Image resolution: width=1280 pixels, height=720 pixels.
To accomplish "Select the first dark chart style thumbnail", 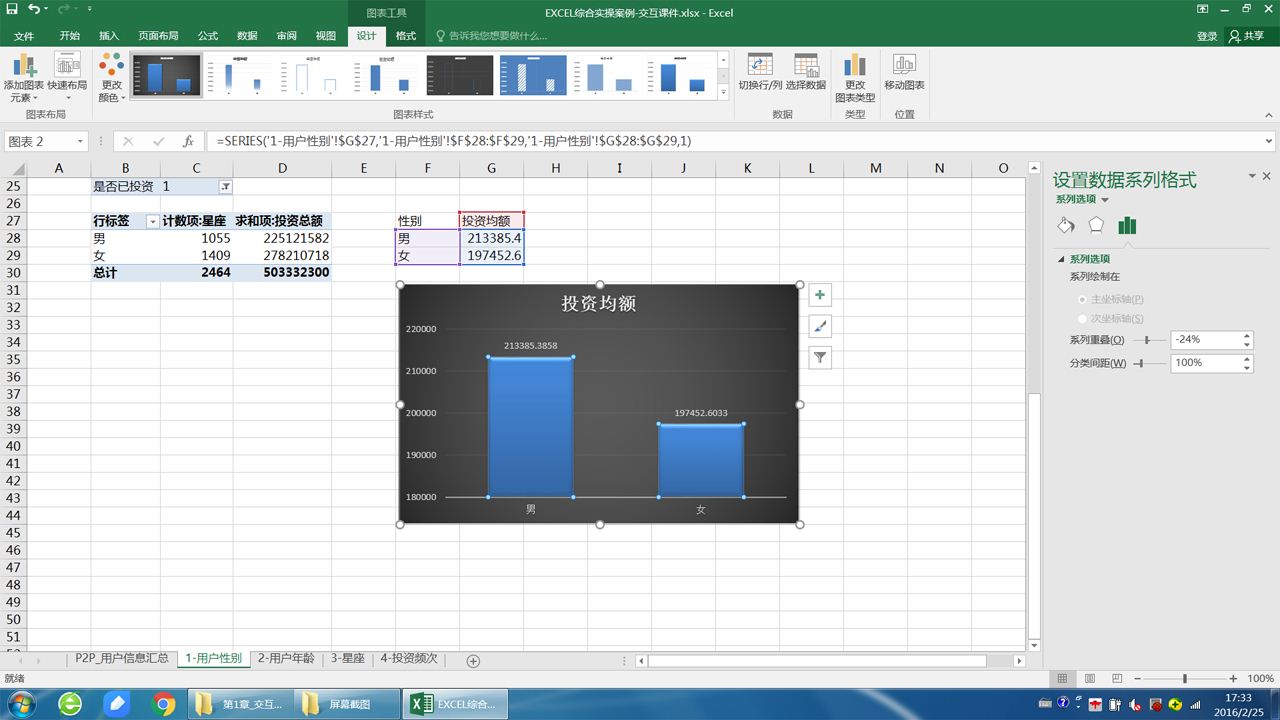I will [x=167, y=75].
